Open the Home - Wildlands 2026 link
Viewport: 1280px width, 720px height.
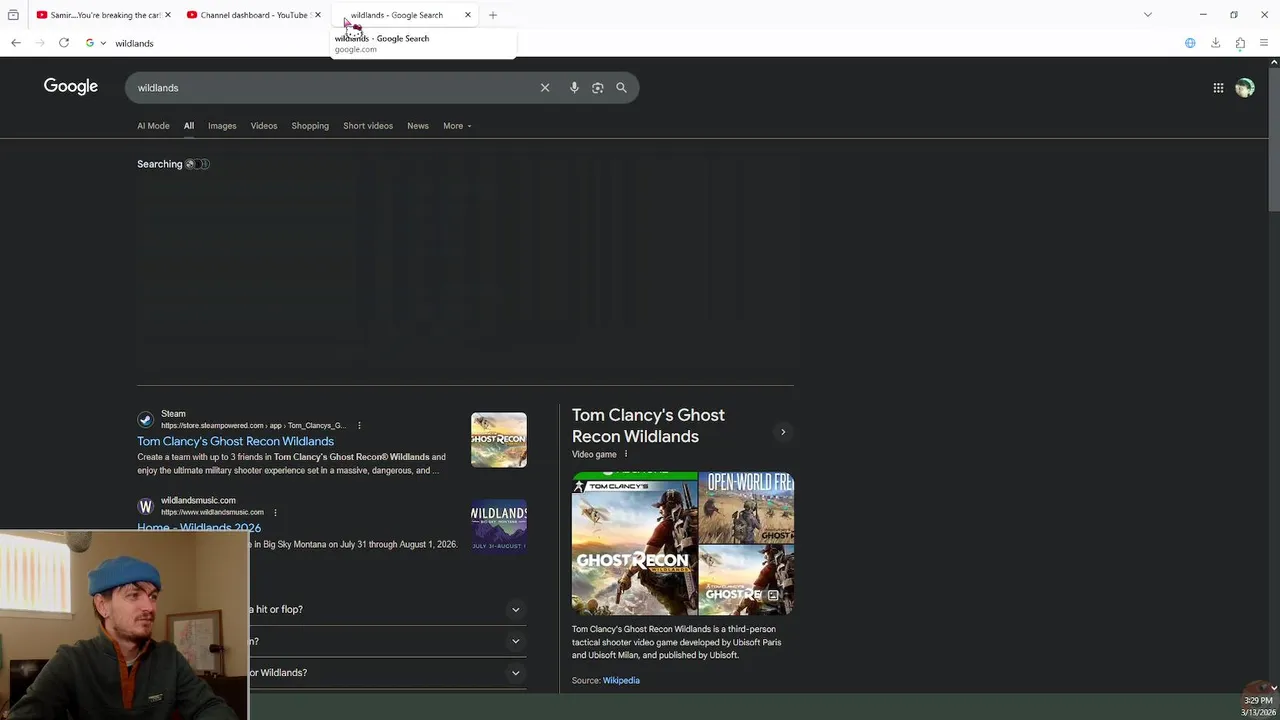199,527
